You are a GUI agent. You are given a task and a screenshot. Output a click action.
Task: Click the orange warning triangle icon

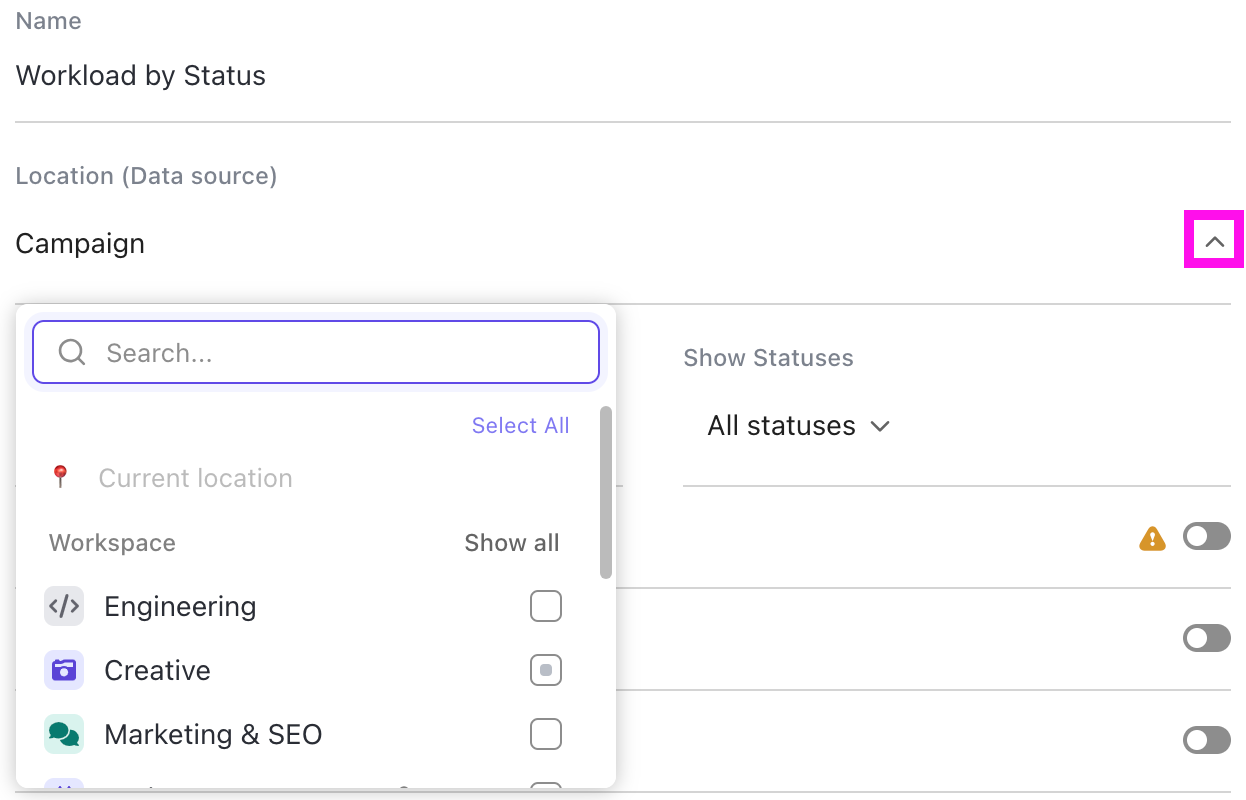pos(1153,539)
